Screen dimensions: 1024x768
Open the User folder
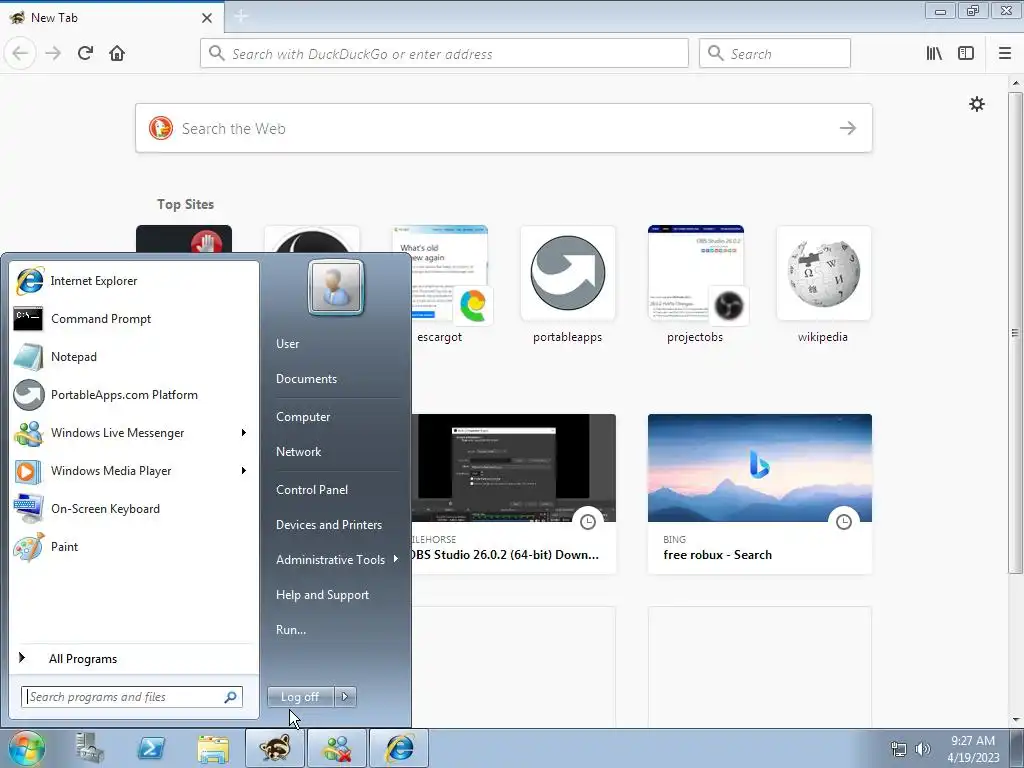[x=287, y=344]
